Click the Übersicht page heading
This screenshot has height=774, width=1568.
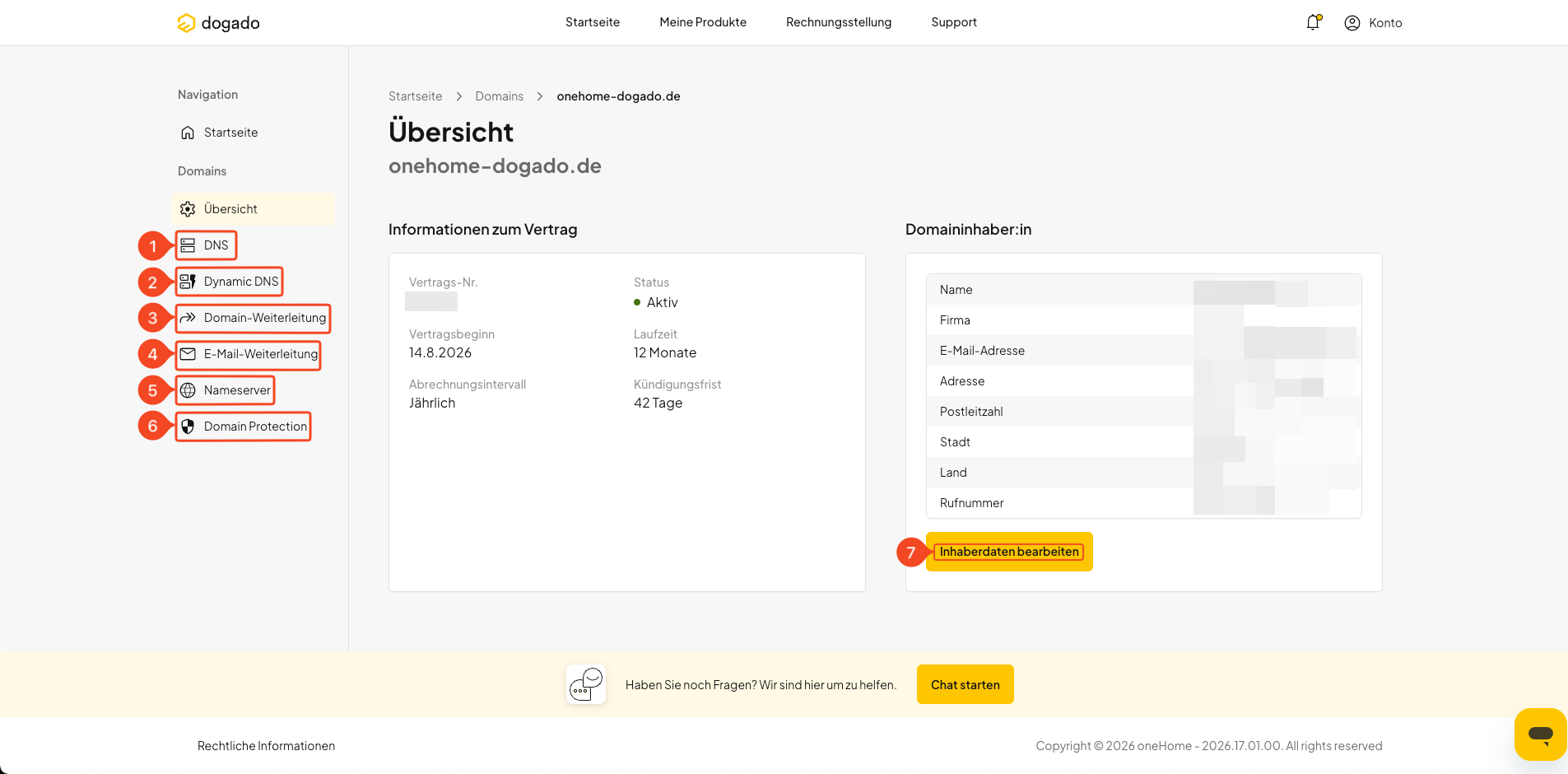(451, 132)
